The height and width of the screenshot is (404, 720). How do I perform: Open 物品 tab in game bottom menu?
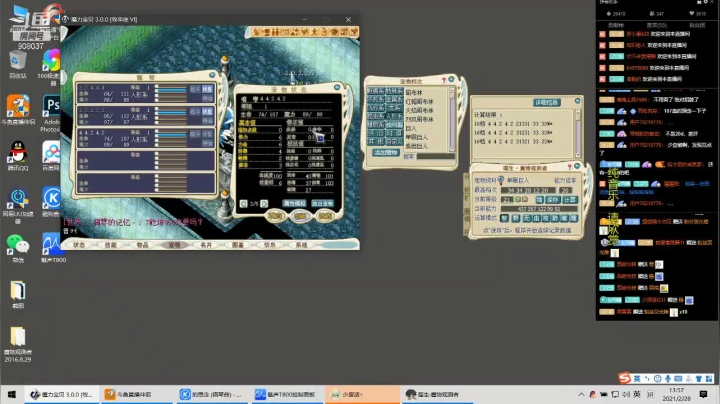142,245
